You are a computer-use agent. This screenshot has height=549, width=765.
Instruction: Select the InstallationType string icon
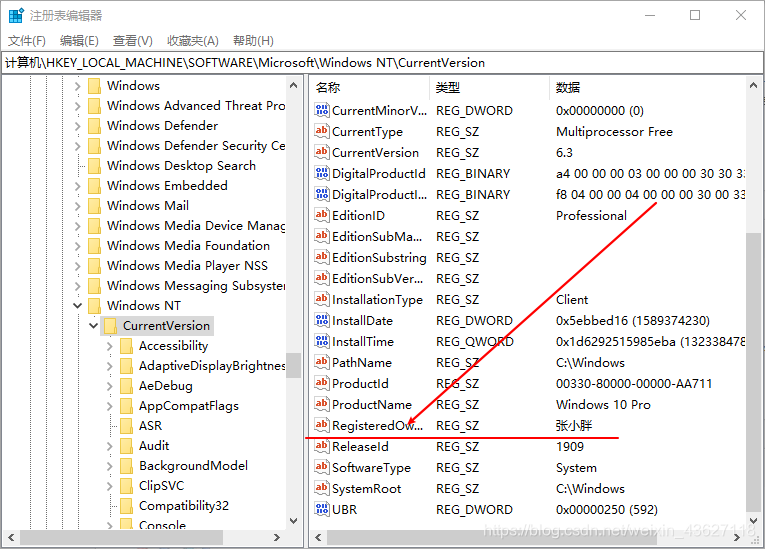pyautogui.click(x=322, y=299)
